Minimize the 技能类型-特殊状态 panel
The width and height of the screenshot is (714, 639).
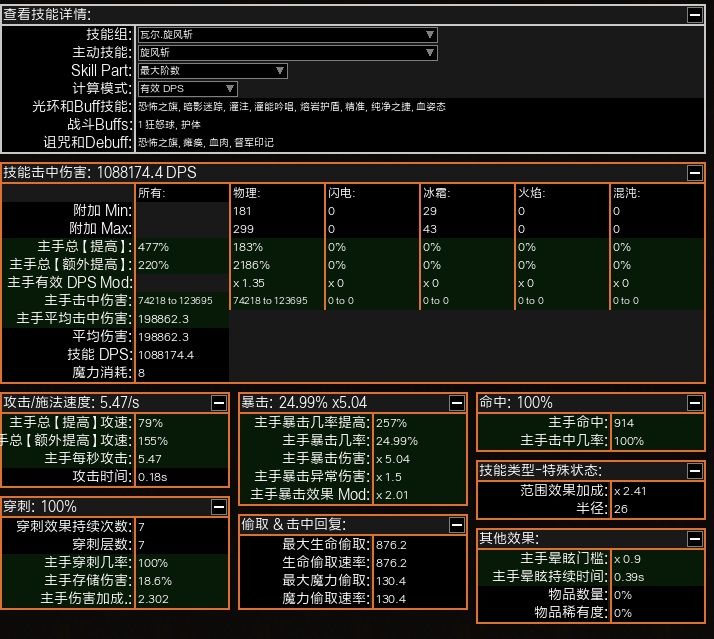point(694,470)
